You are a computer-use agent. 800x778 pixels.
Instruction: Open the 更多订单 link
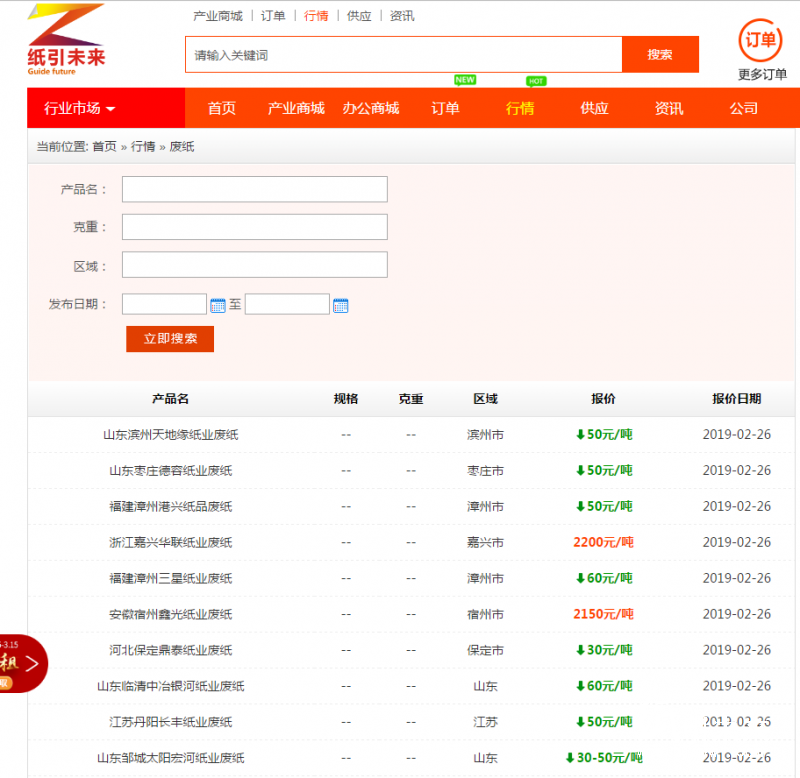coord(760,72)
